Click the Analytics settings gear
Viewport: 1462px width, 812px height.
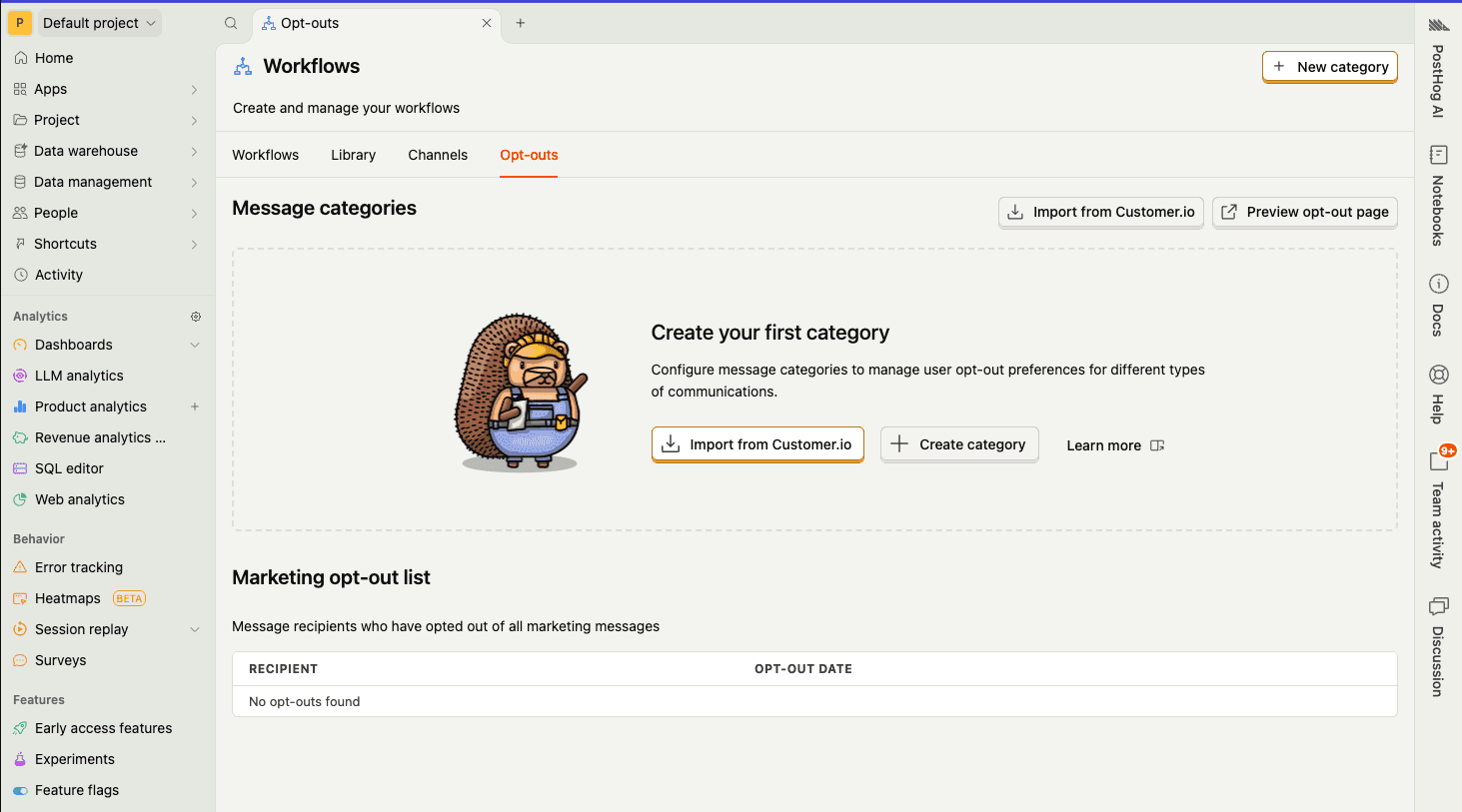[x=196, y=316]
